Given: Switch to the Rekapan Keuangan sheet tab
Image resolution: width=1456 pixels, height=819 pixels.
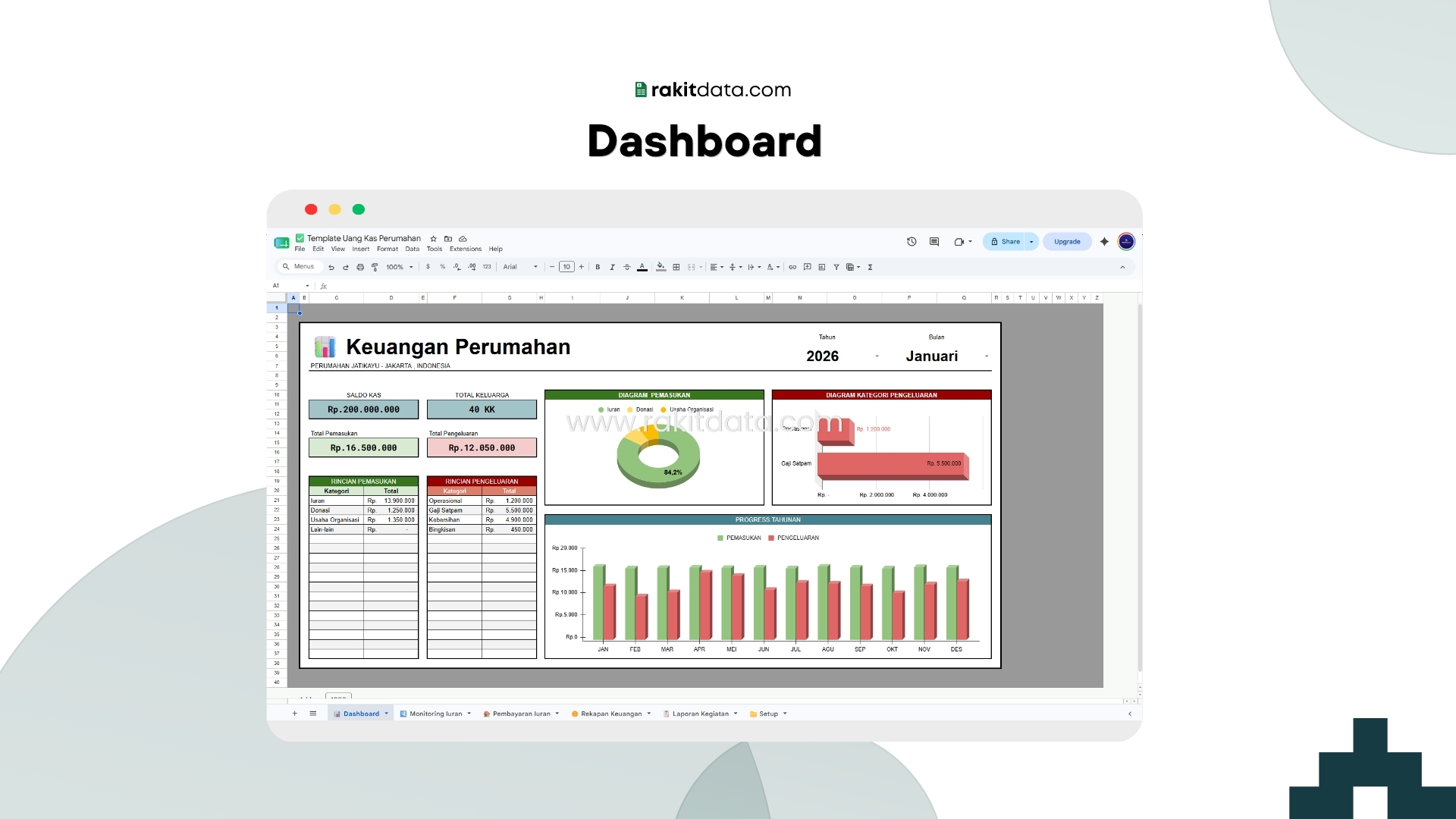Looking at the screenshot, I should click(x=611, y=714).
